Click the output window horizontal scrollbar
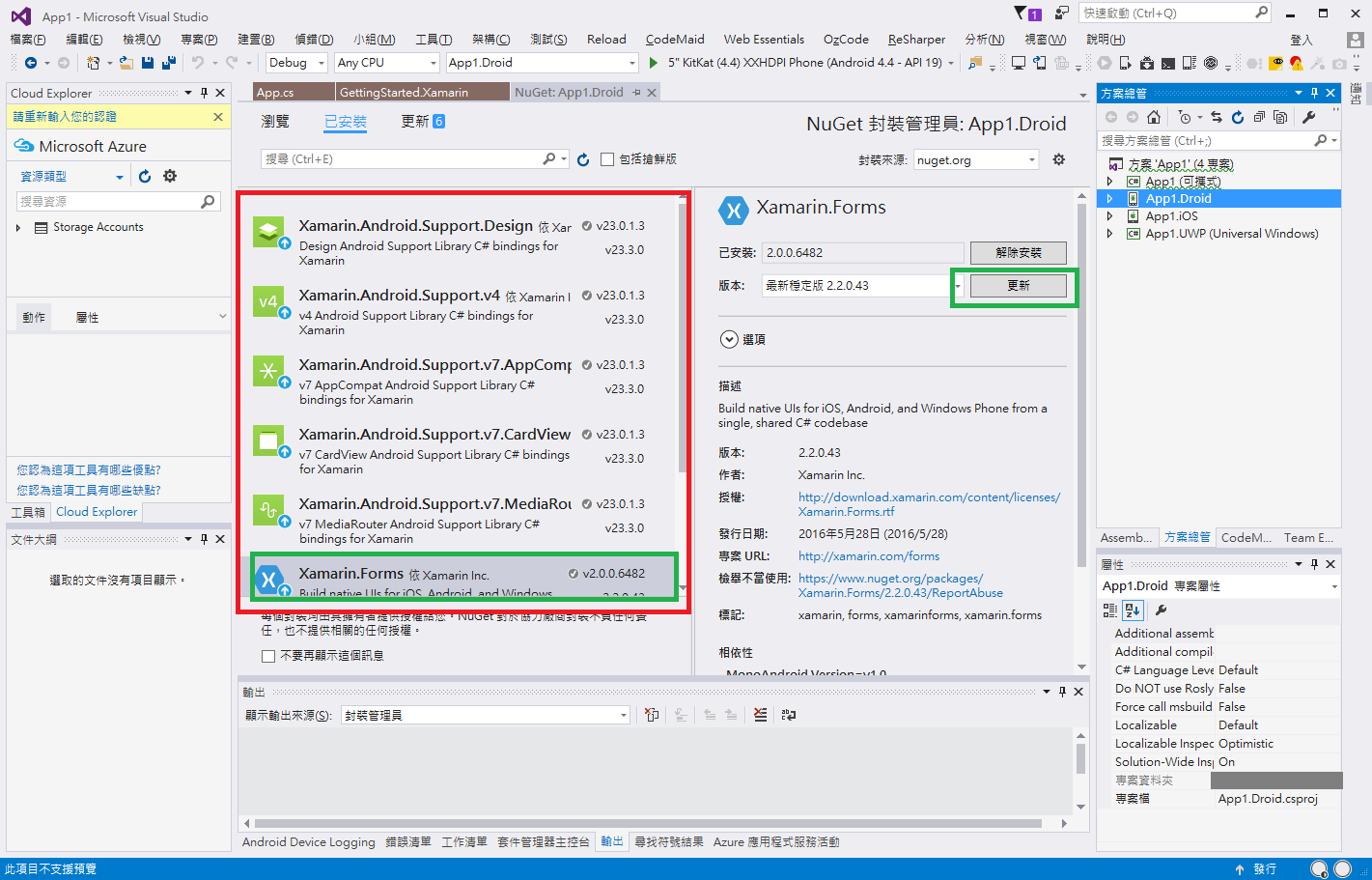The image size is (1372, 880). tap(650, 824)
